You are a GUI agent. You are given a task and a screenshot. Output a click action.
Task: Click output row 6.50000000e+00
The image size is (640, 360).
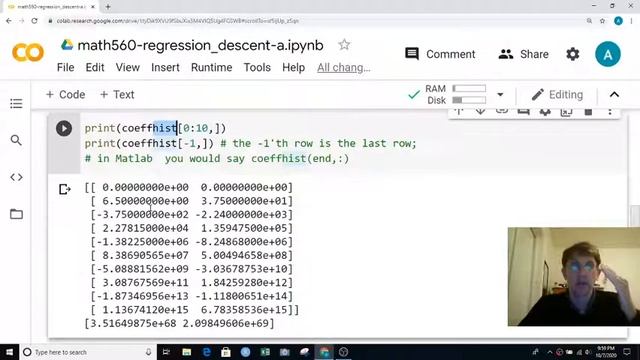(x=191, y=201)
